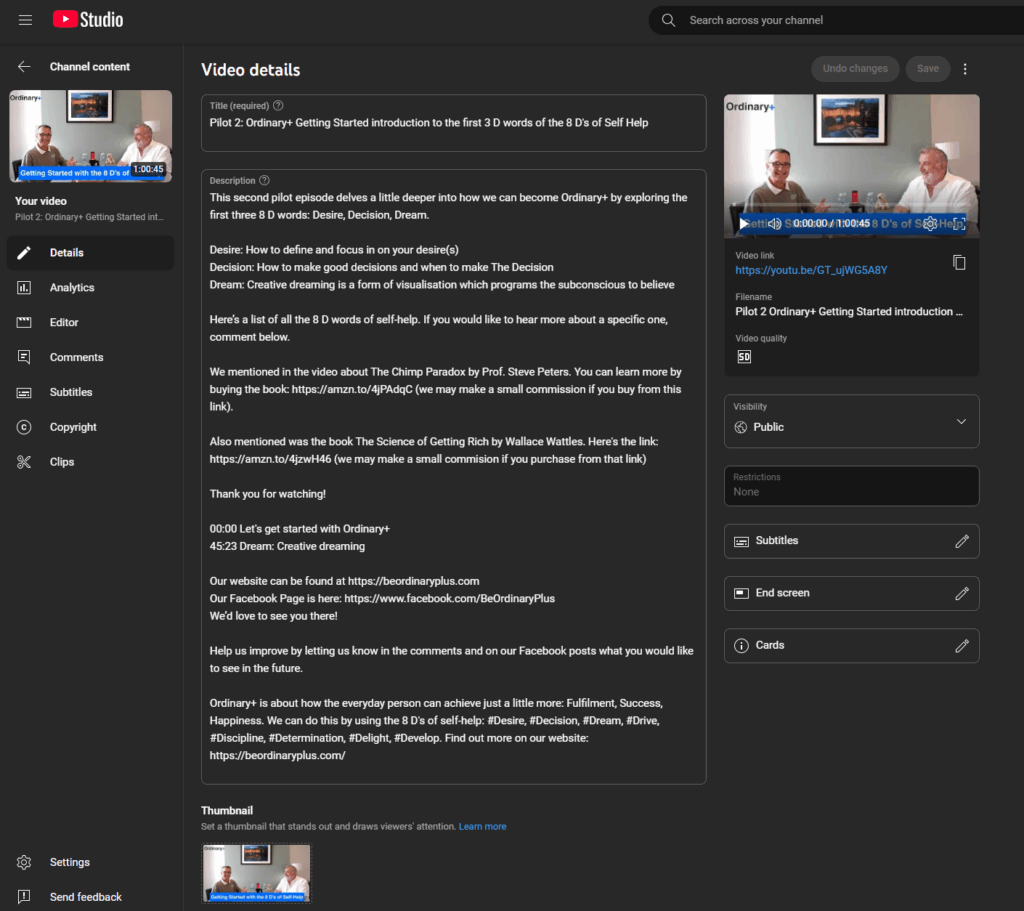The width and height of the screenshot is (1024, 911).
Task: Click the Undo changes button
Action: coord(855,69)
